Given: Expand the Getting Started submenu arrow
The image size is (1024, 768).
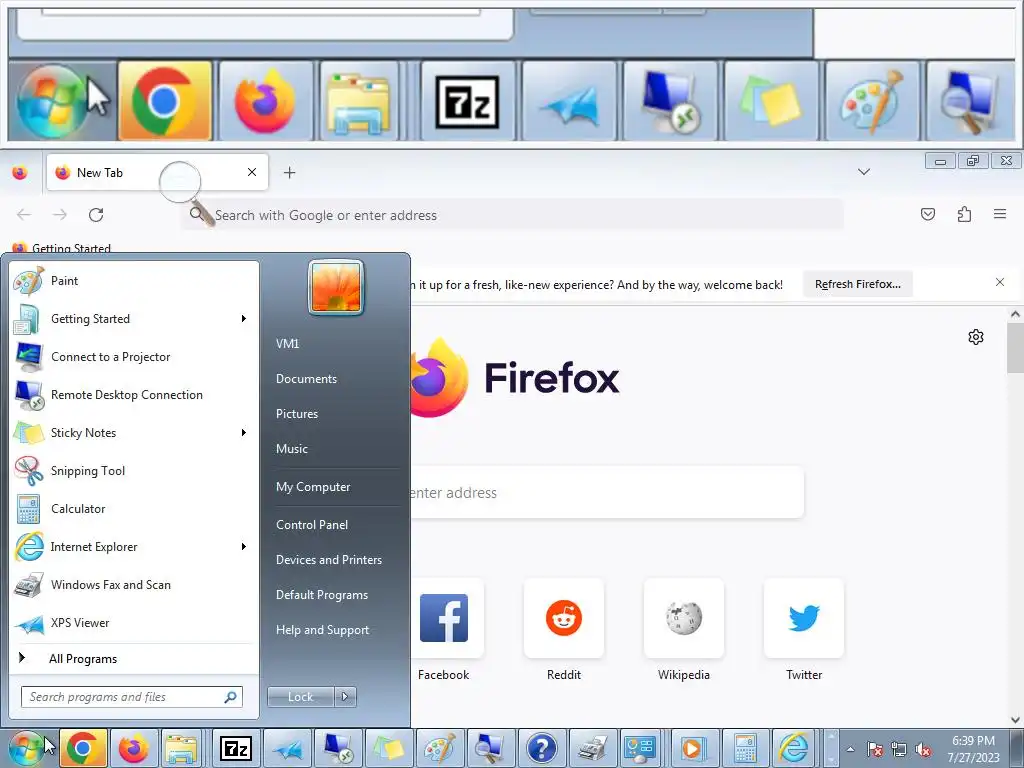Looking at the screenshot, I should click(244, 319).
